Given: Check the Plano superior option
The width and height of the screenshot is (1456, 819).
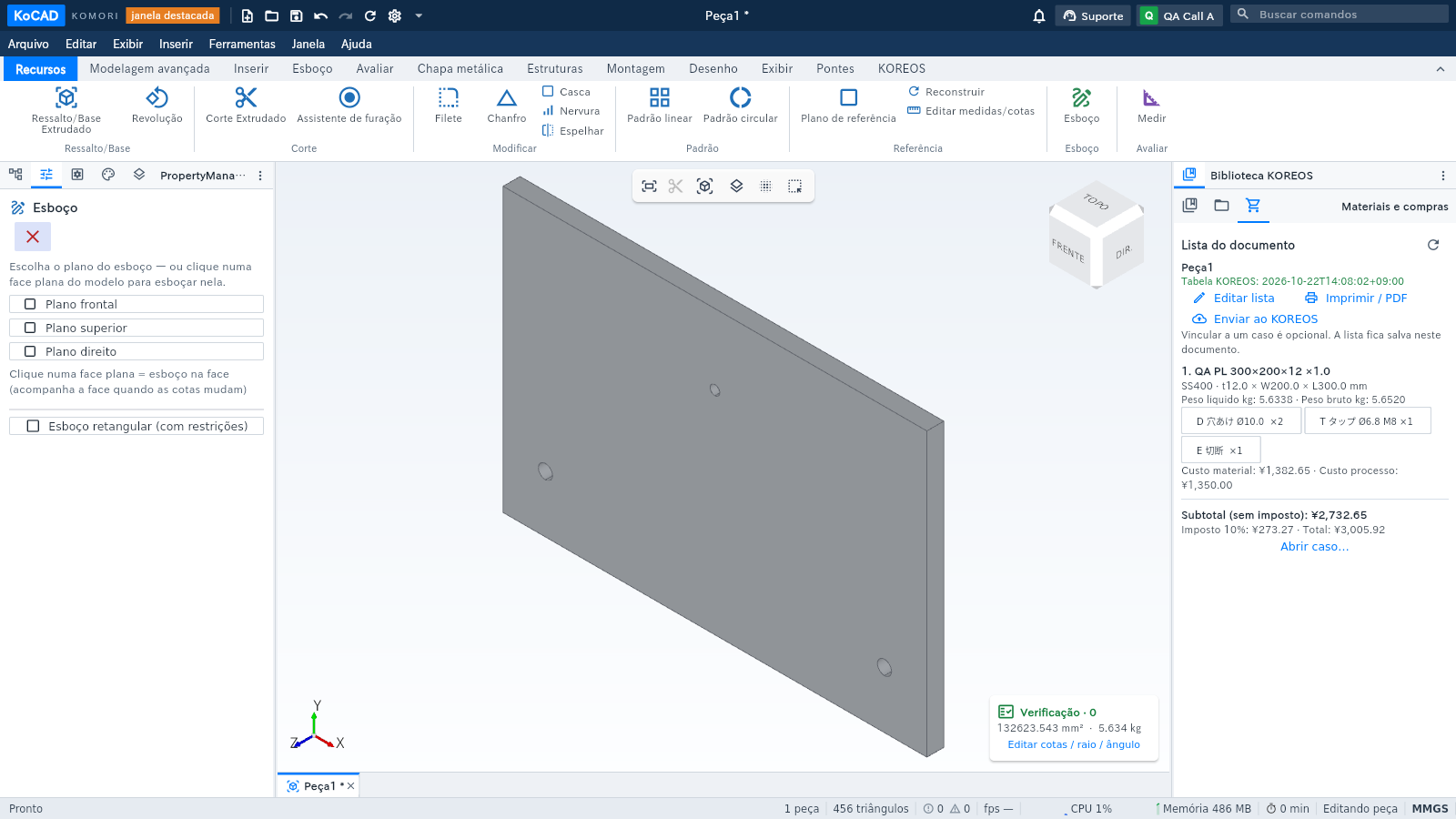Looking at the screenshot, I should (136, 328).
